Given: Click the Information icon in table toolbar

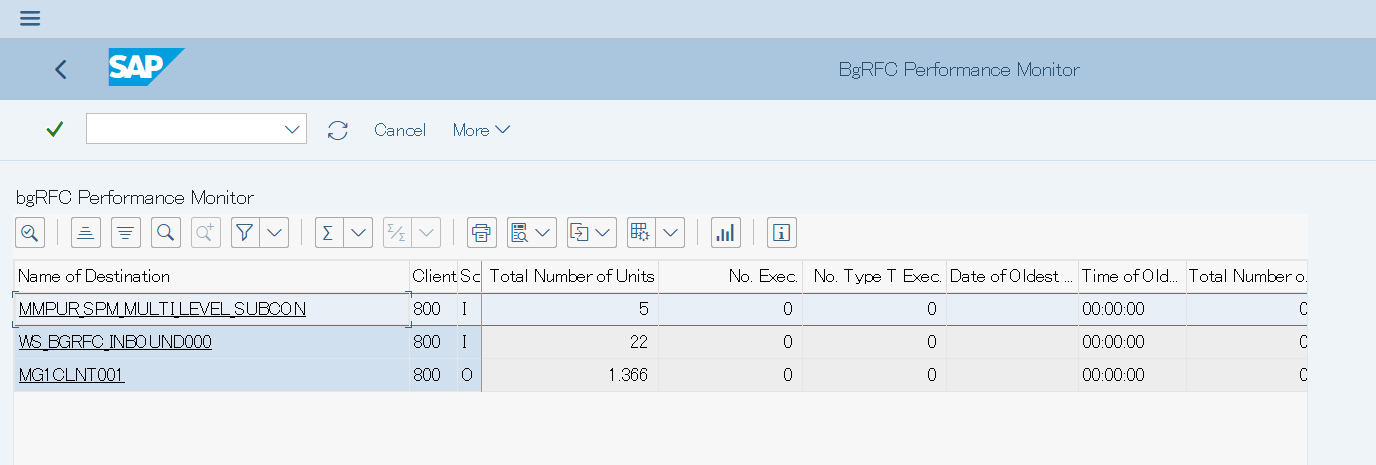Looking at the screenshot, I should pyautogui.click(x=781, y=233).
